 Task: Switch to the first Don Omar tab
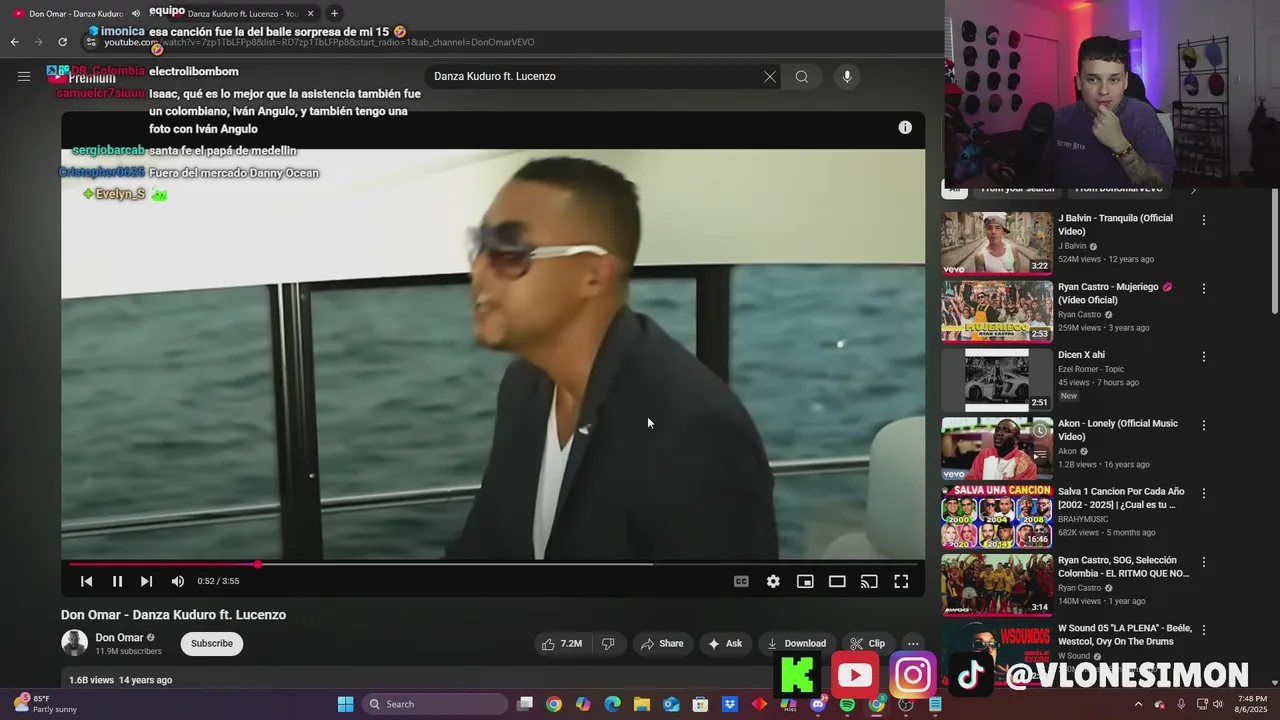point(75,14)
